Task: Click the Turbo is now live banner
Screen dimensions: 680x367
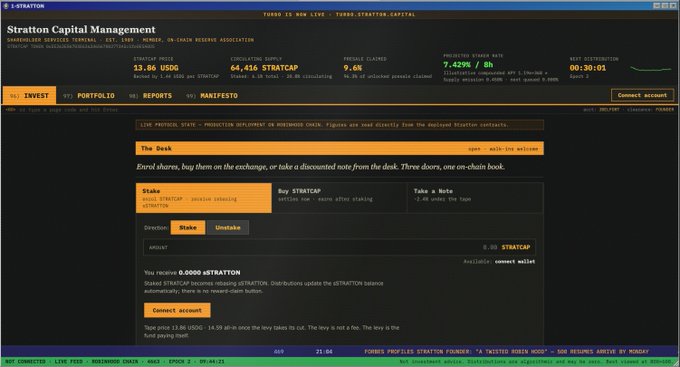Action: click(339, 14)
